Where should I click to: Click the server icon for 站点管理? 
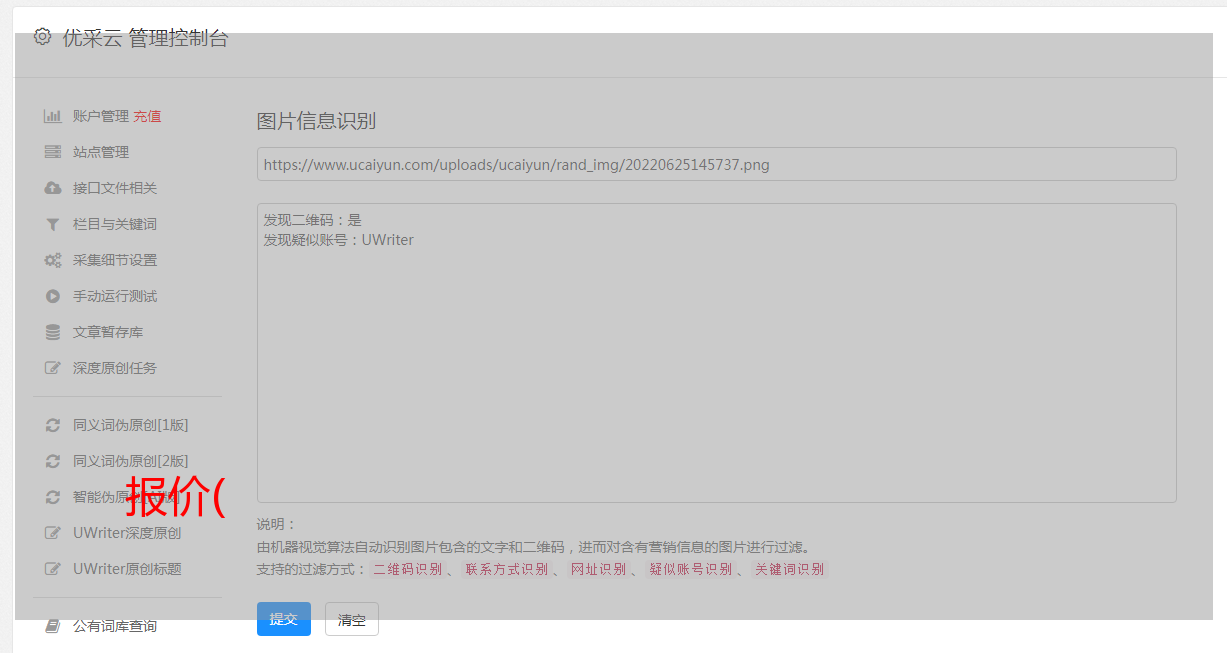(53, 152)
